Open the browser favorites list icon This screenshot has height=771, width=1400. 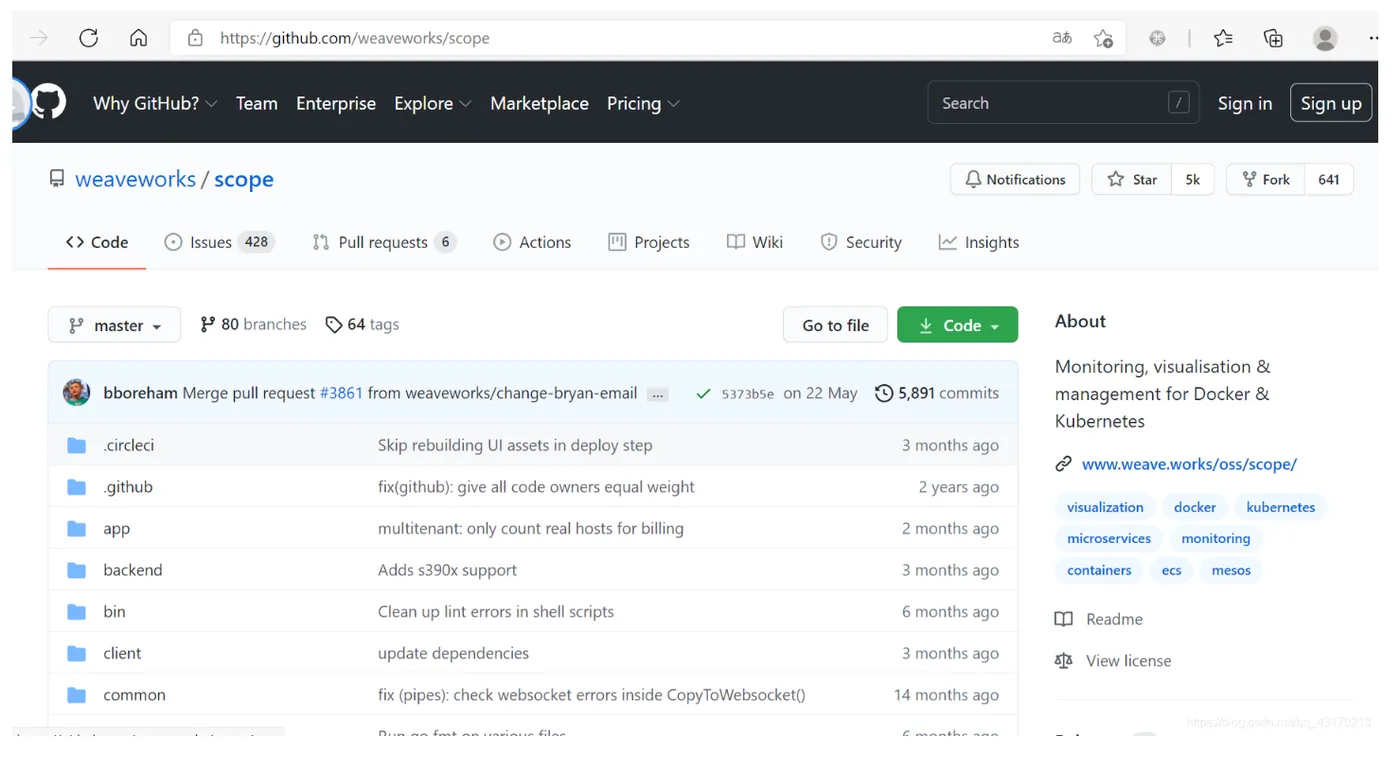coord(1223,38)
